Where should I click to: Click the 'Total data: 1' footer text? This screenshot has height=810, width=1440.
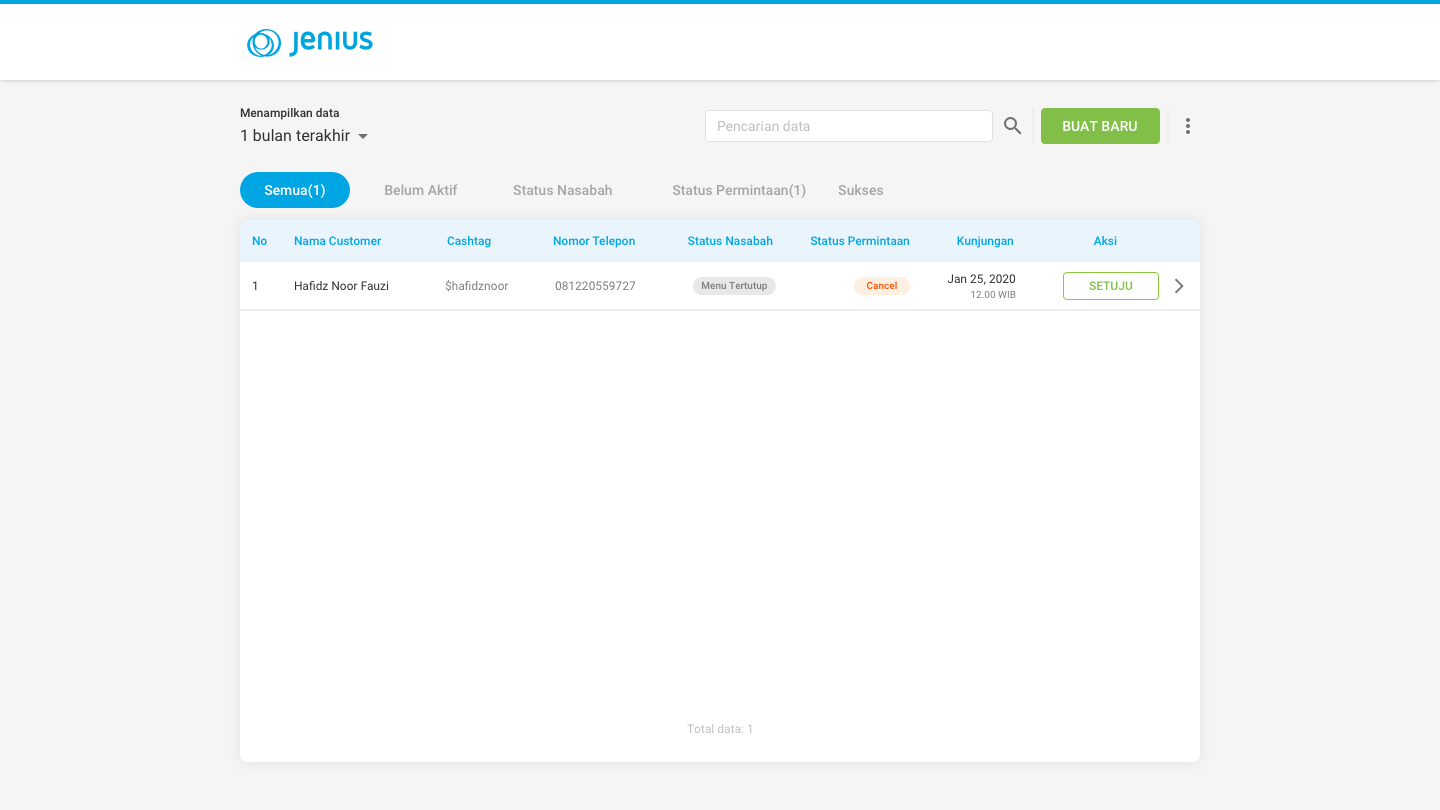pyautogui.click(x=720, y=729)
